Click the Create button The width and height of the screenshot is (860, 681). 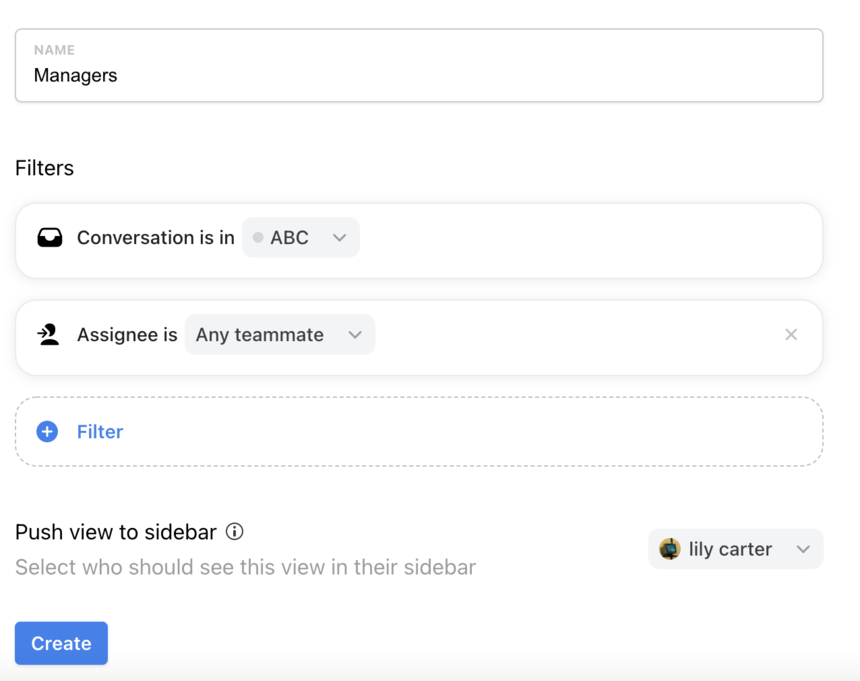pos(61,643)
